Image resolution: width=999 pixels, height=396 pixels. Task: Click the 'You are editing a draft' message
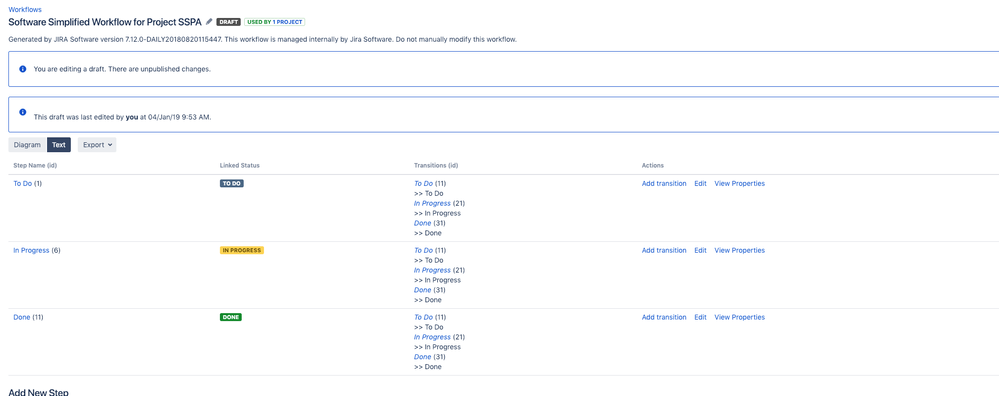(122, 69)
